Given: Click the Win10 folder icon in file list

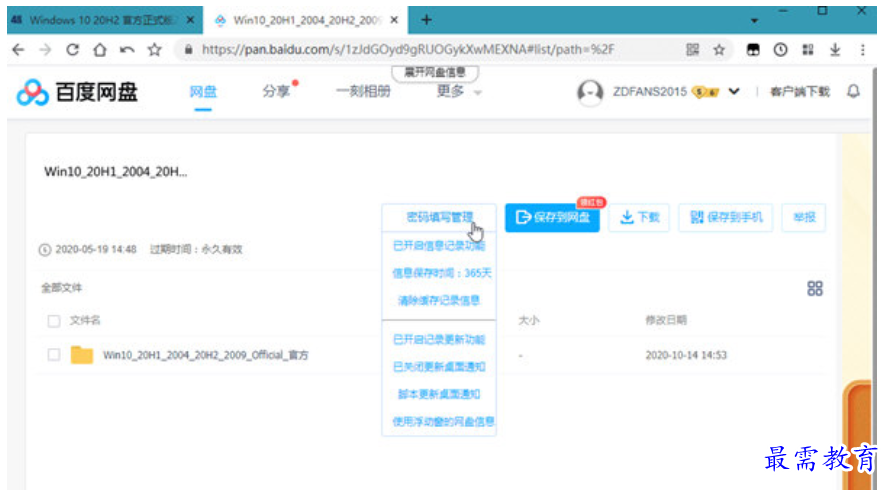Looking at the screenshot, I should (82, 355).
